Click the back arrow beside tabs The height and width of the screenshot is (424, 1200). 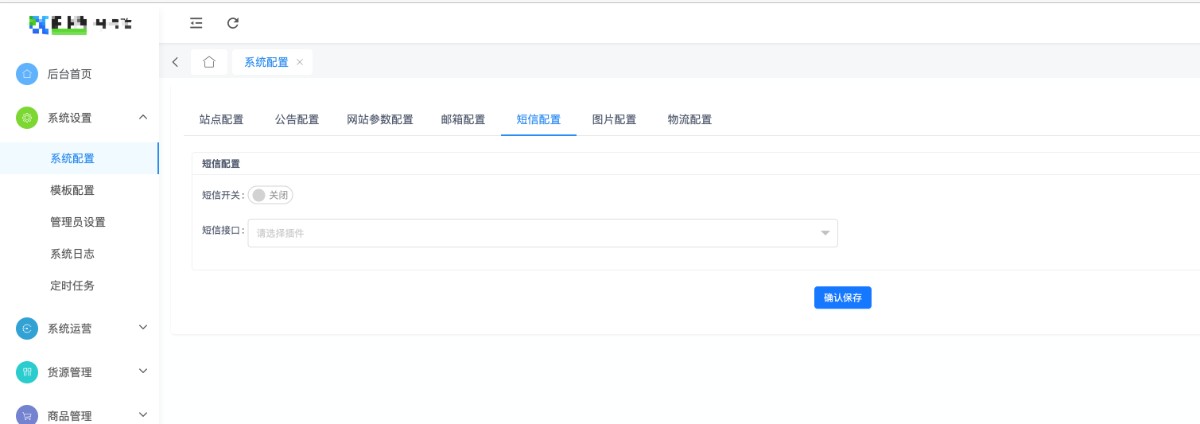[175, 62]
